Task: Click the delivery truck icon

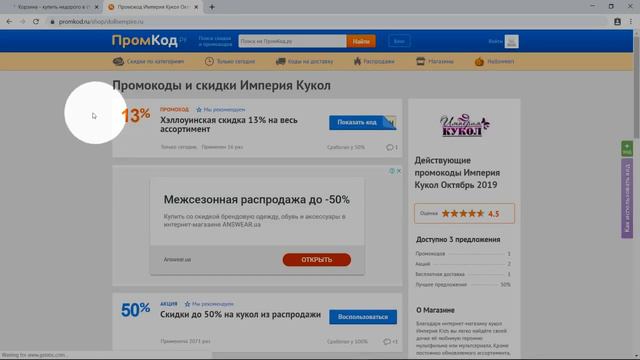Action: click(x=280, y=61)
